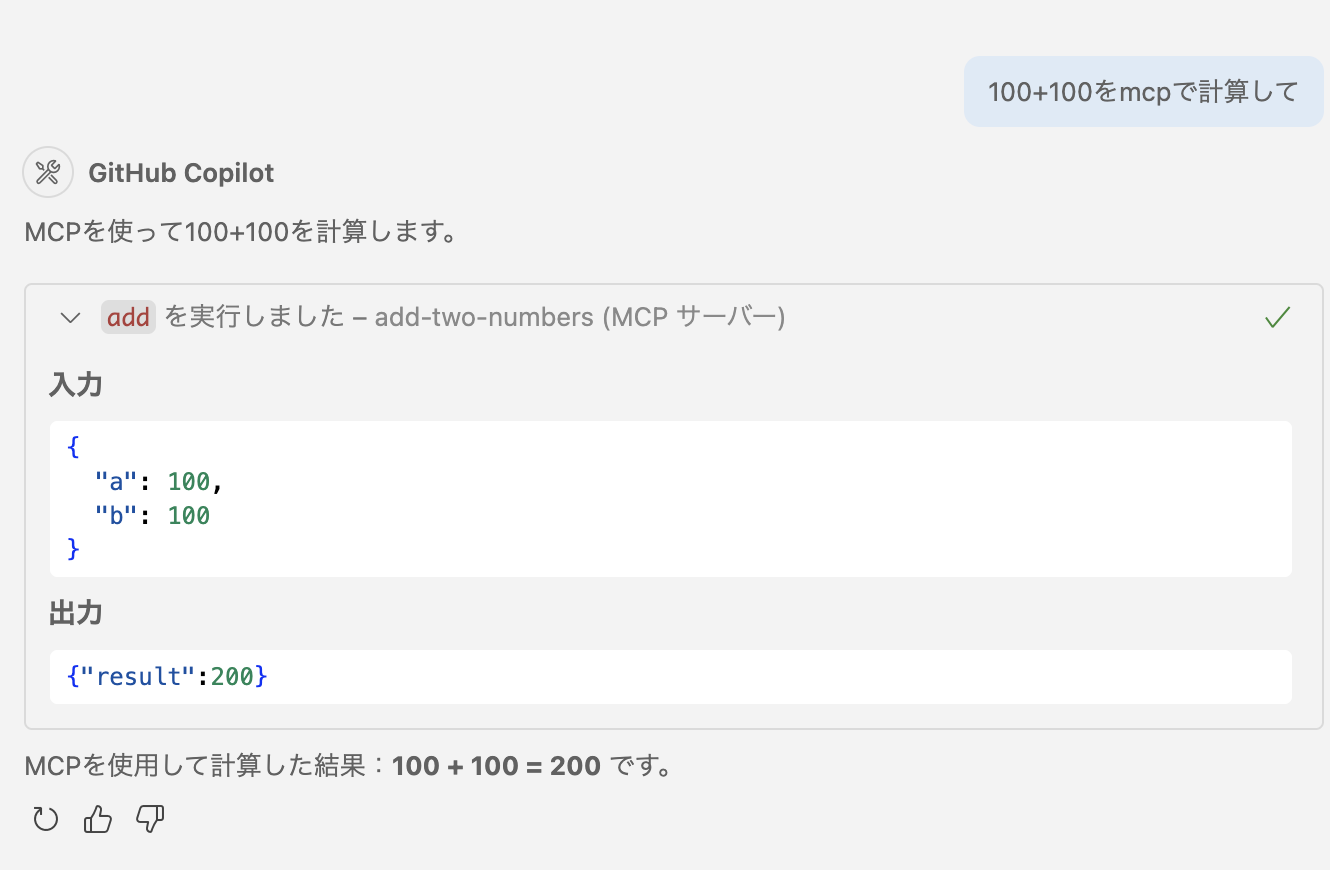Click the 200 value in output
Image resolution: width=1330 pixels, height=870 pixels.
(x=232, y=677)
